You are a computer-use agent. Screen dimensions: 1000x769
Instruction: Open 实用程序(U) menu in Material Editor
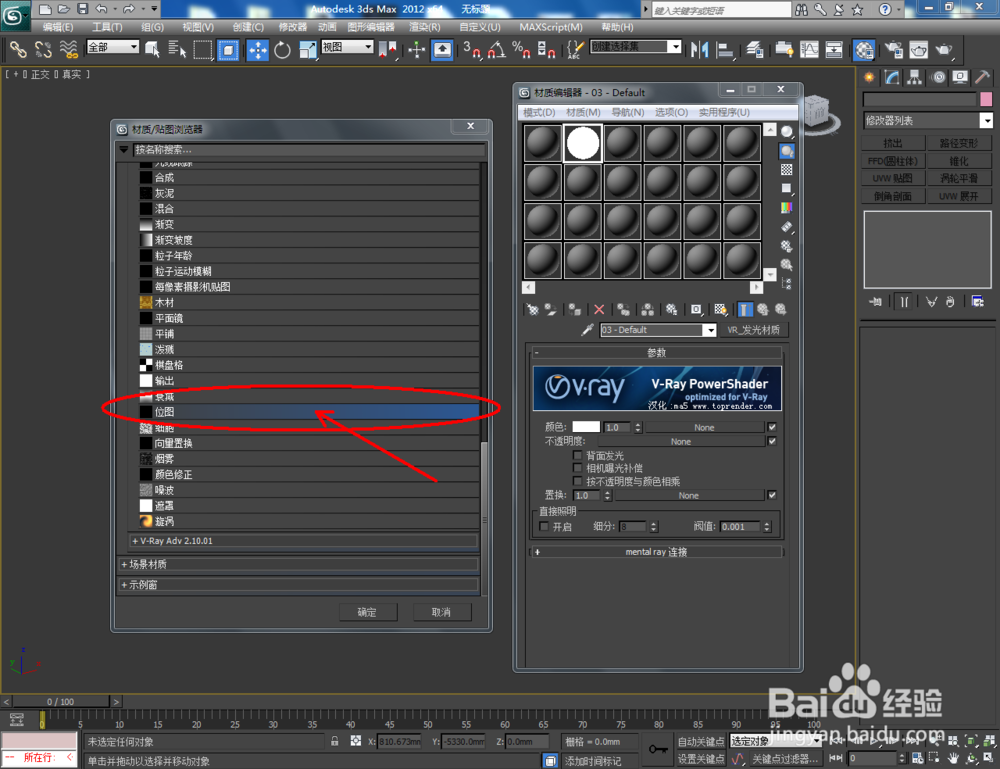[724, 112]
